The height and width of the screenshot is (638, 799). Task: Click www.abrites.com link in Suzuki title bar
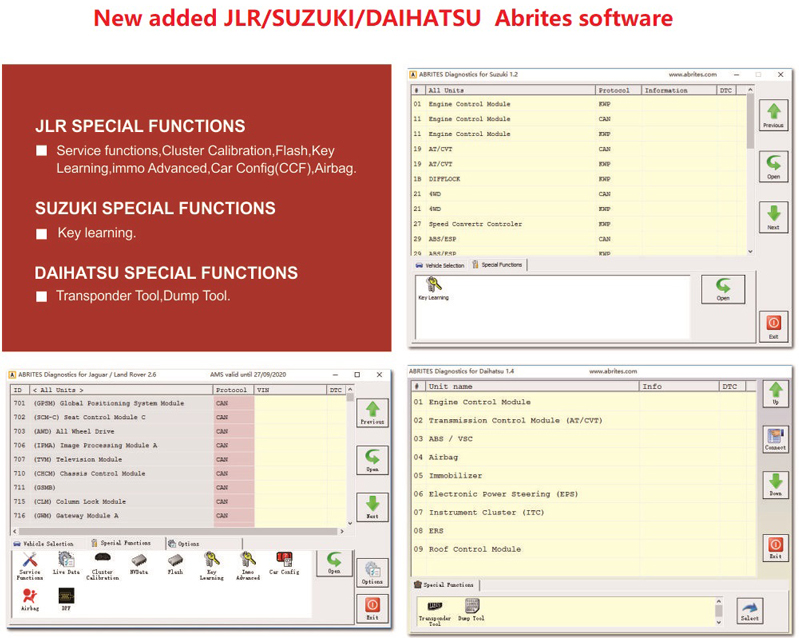[x=693, y=74]
